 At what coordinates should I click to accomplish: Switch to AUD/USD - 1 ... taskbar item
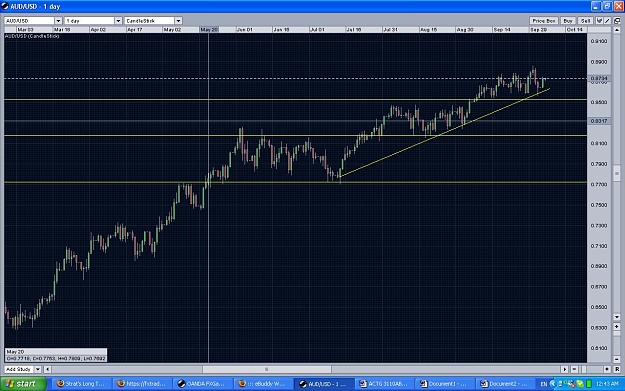(324, 384)
